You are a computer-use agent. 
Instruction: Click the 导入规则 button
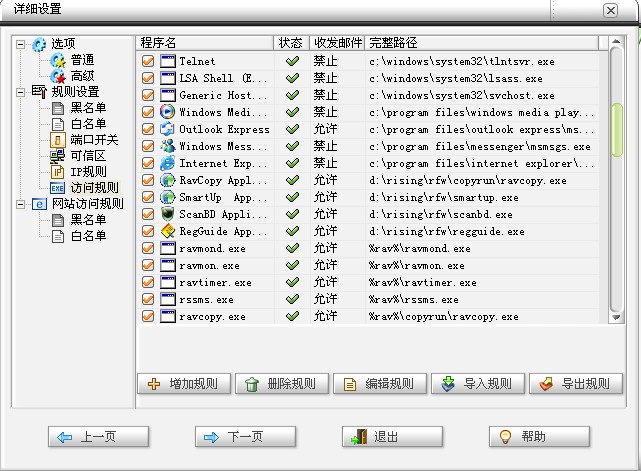coord(478,384)
